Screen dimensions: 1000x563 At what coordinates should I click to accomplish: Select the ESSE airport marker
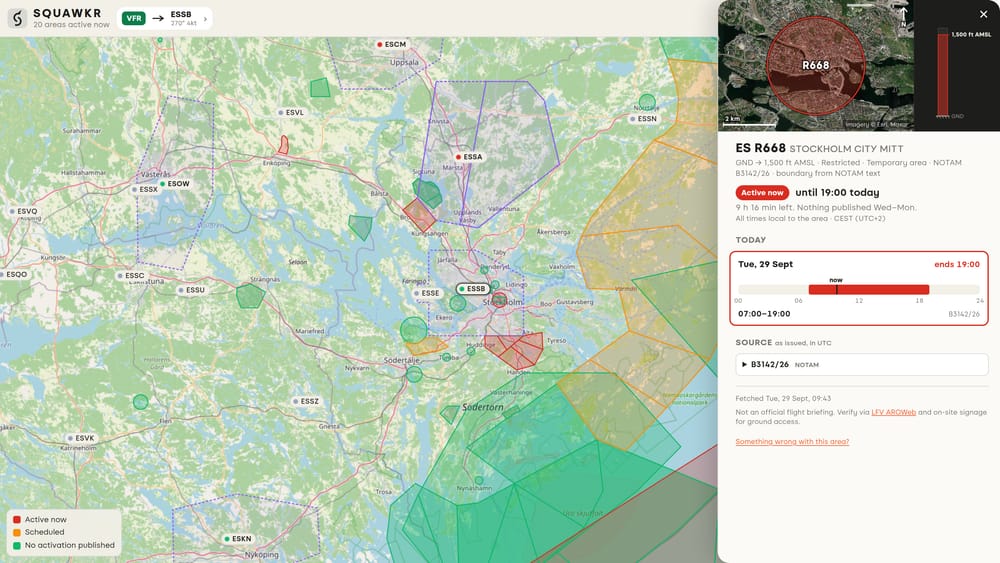[x=427, y=293]
